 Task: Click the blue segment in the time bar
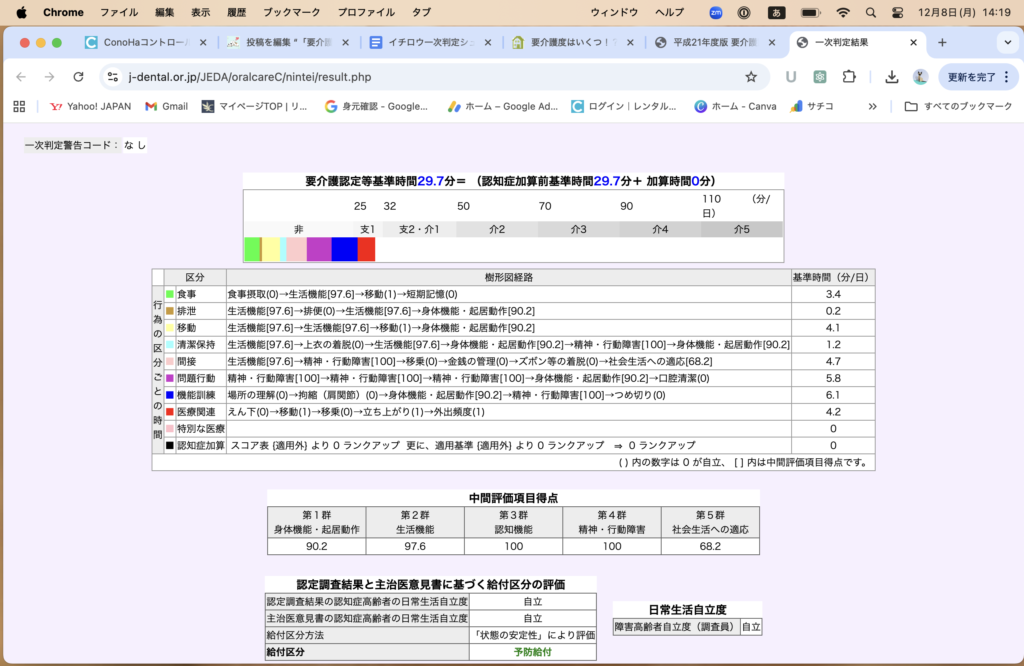tap(344, 249)
